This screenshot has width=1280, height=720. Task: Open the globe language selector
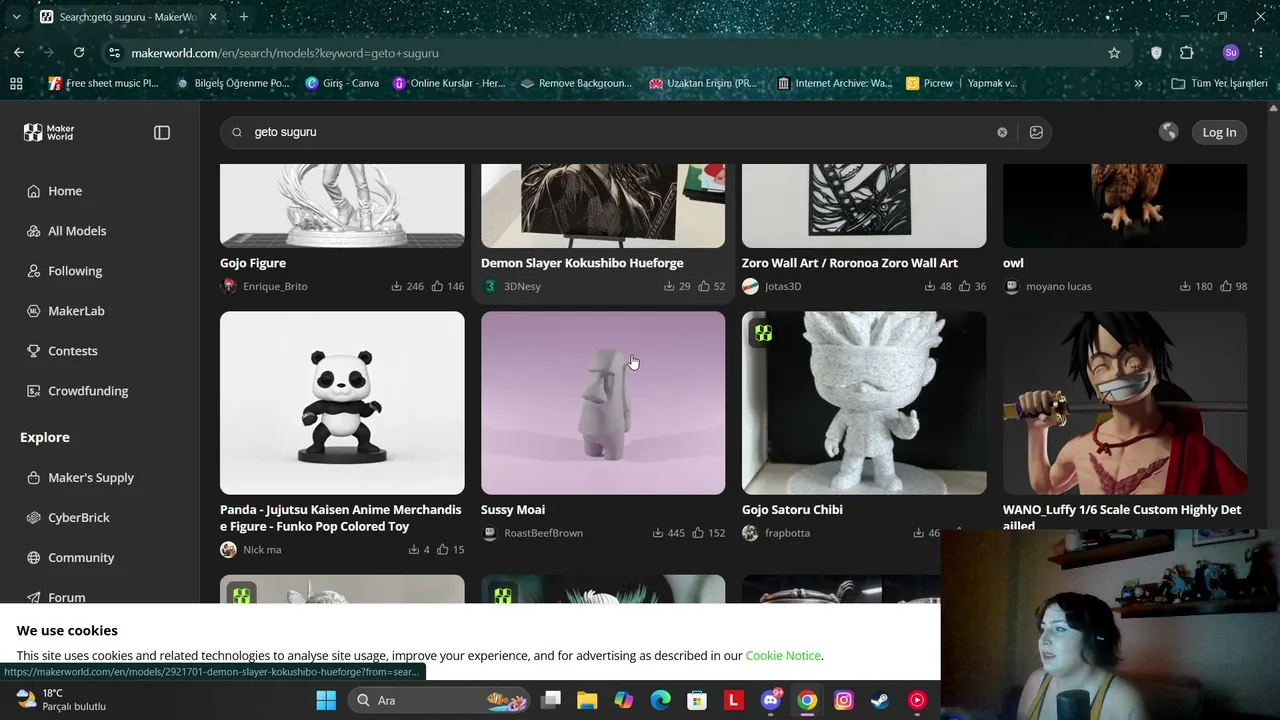1168,132
